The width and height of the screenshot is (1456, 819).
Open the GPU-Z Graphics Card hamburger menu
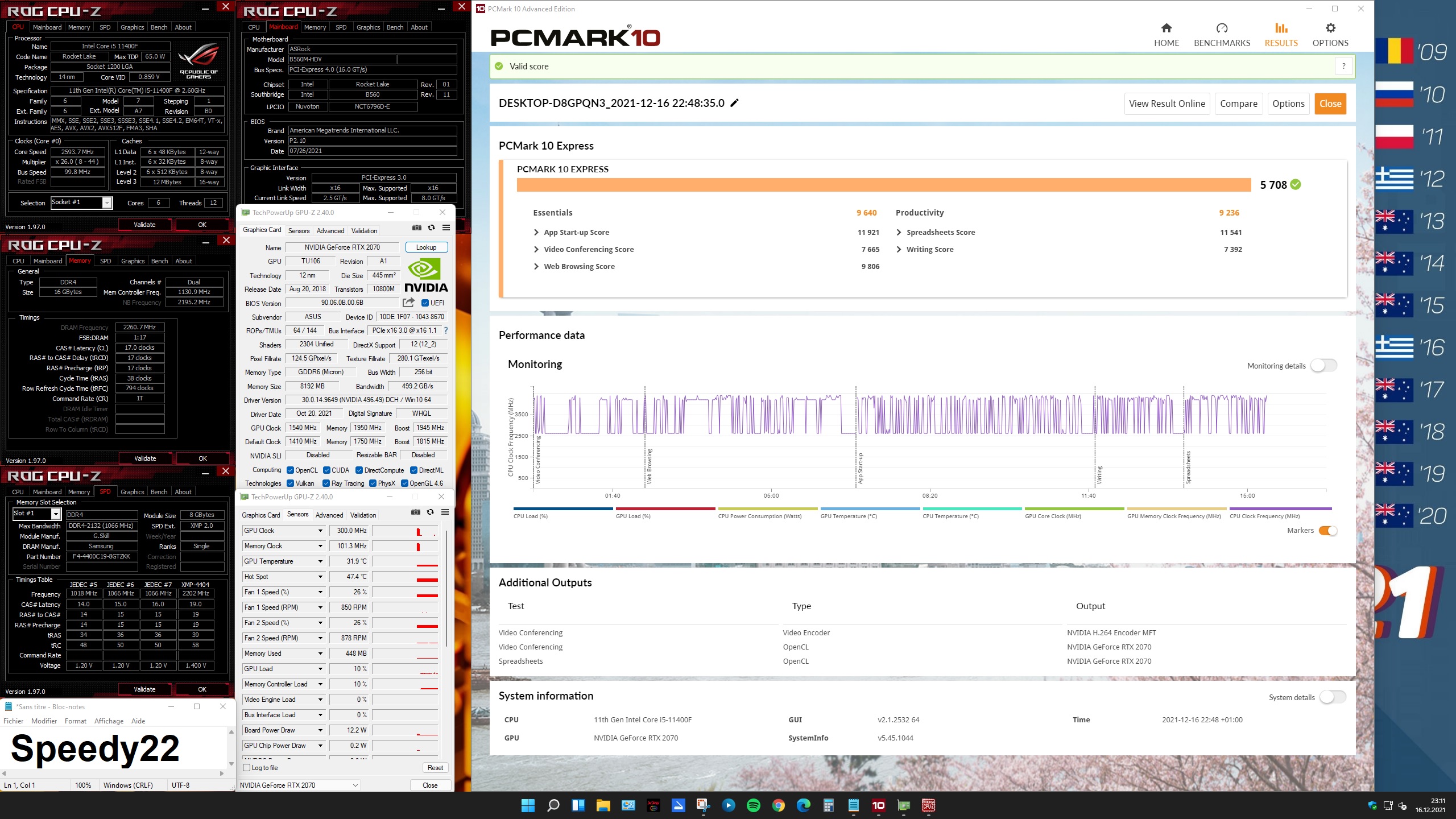[446, 227]
